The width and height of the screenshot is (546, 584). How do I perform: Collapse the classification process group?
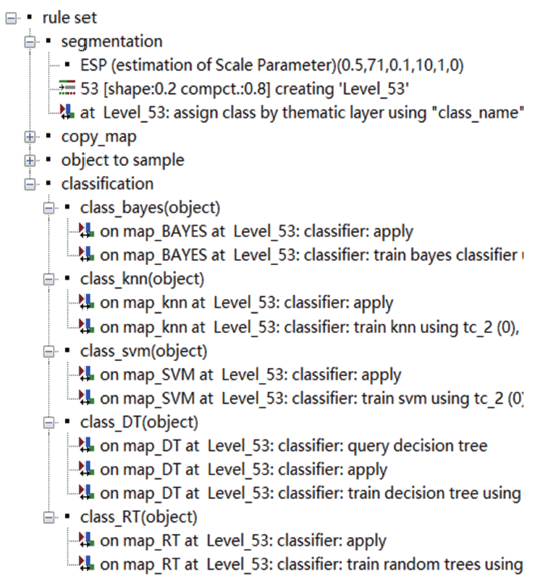tap(30, 184)
